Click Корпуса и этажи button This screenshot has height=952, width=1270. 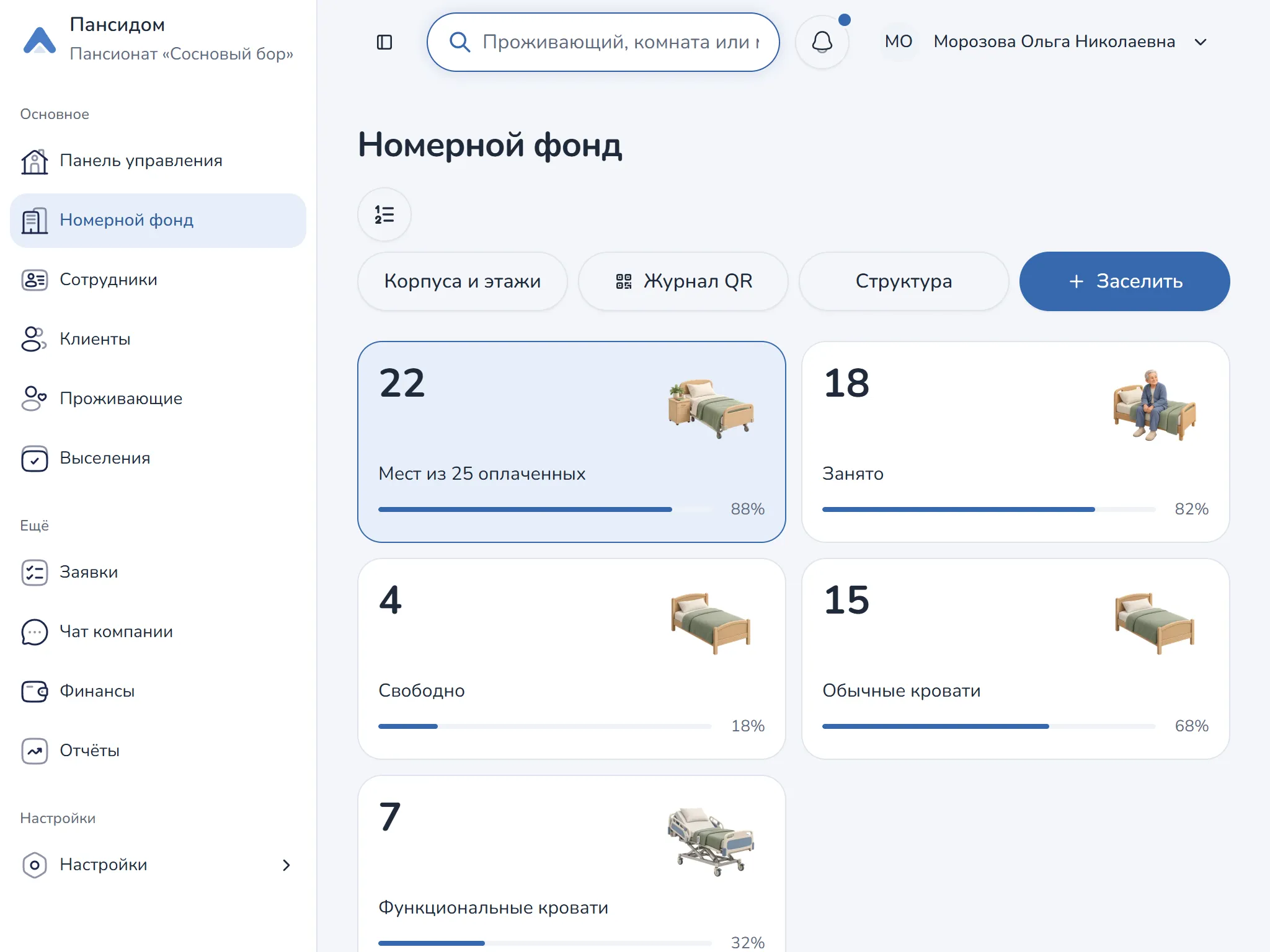pyautogui.click(x=463, y=281)
